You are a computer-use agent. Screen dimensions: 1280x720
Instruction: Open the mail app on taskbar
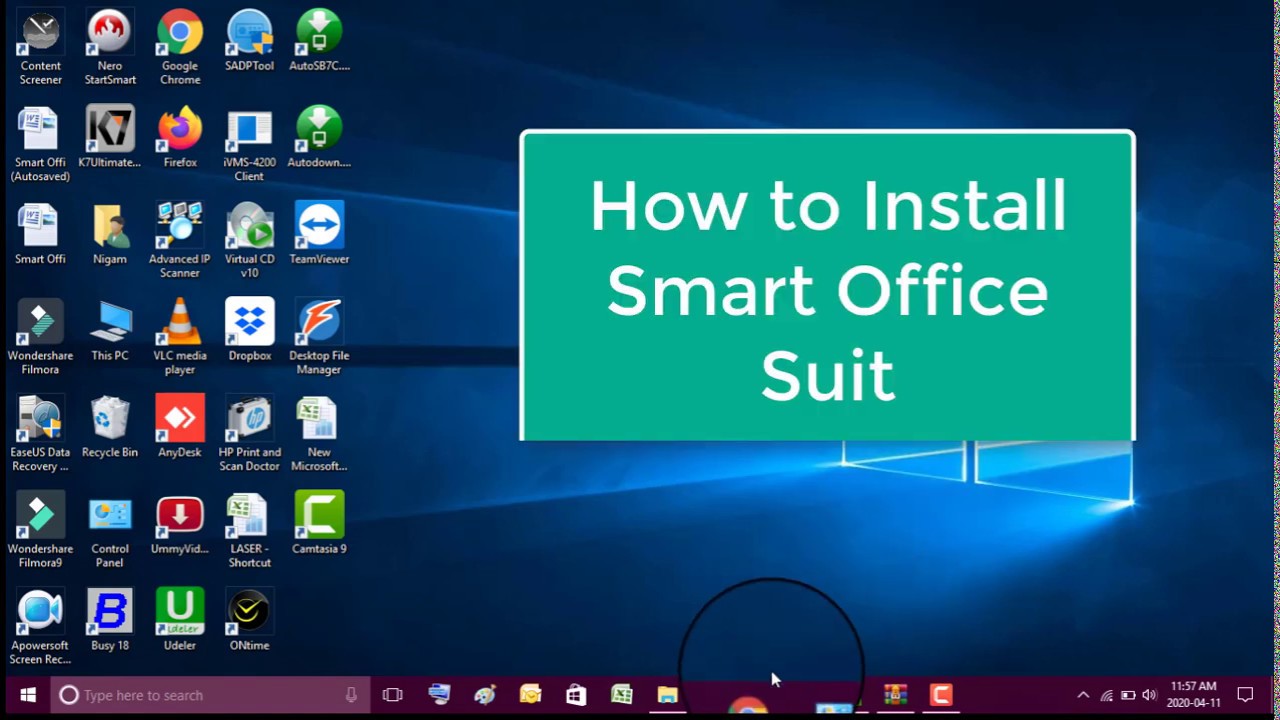pos(530,695)
